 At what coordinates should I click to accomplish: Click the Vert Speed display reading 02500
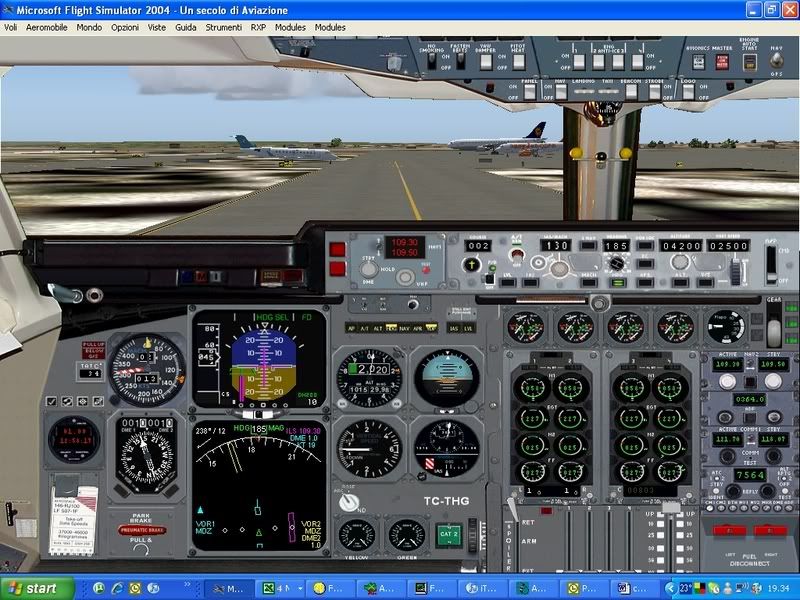[728, 246]
